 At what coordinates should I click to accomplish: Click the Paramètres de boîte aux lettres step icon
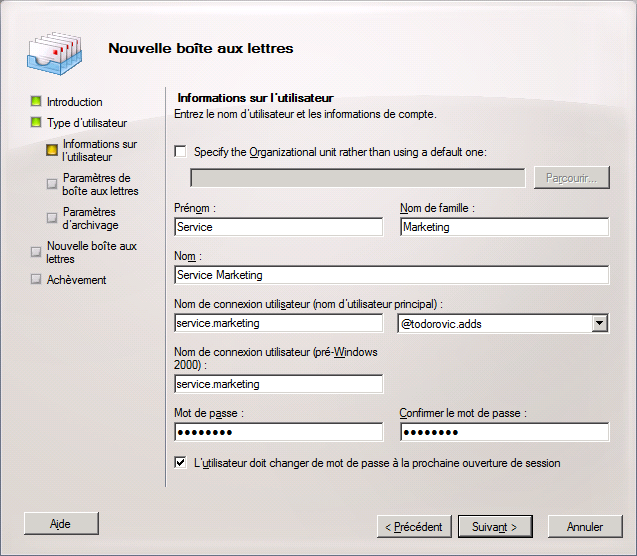pos(52,183)
